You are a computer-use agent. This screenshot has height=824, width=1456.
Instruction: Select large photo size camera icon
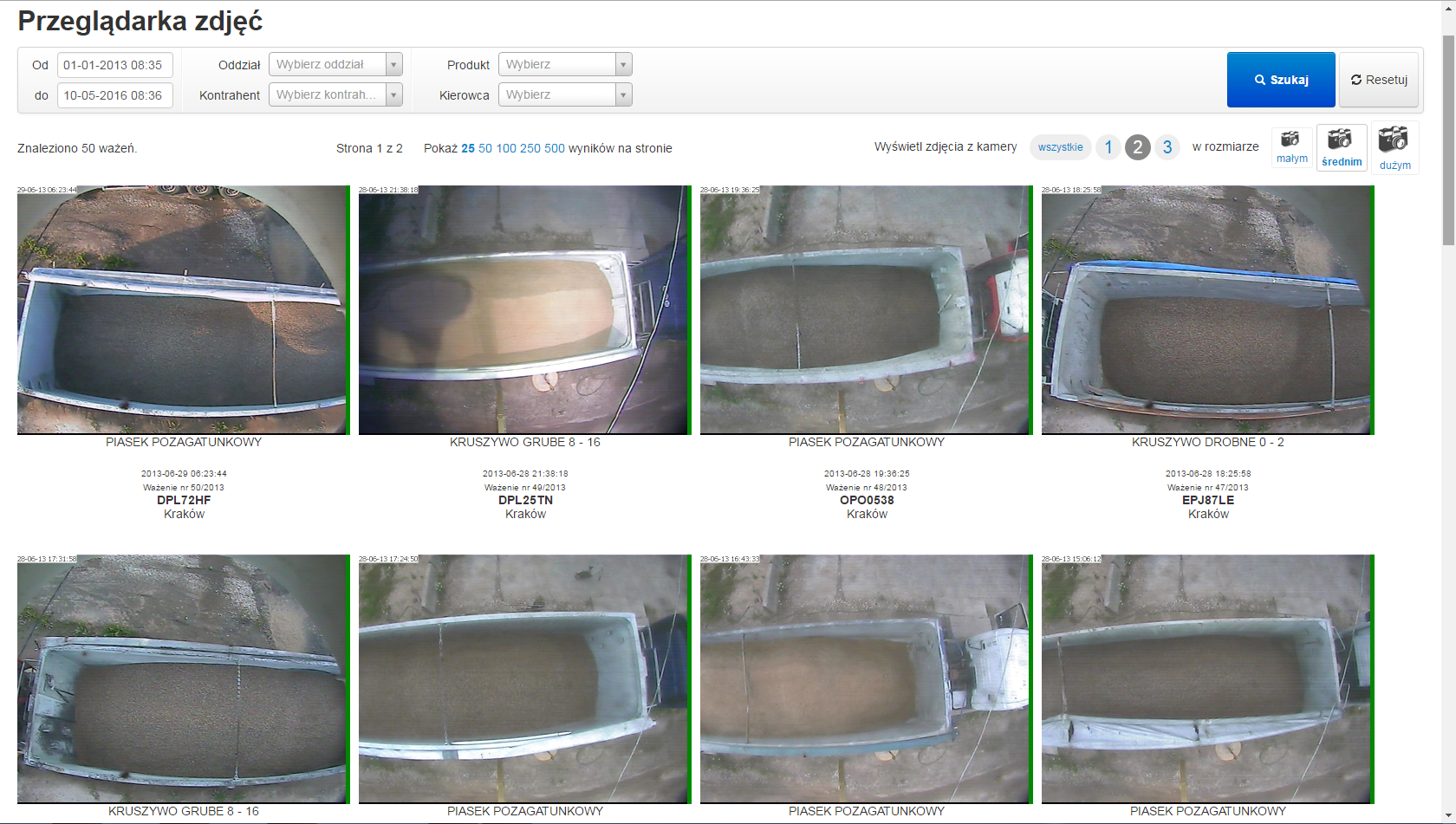(x=1394, y=147)
